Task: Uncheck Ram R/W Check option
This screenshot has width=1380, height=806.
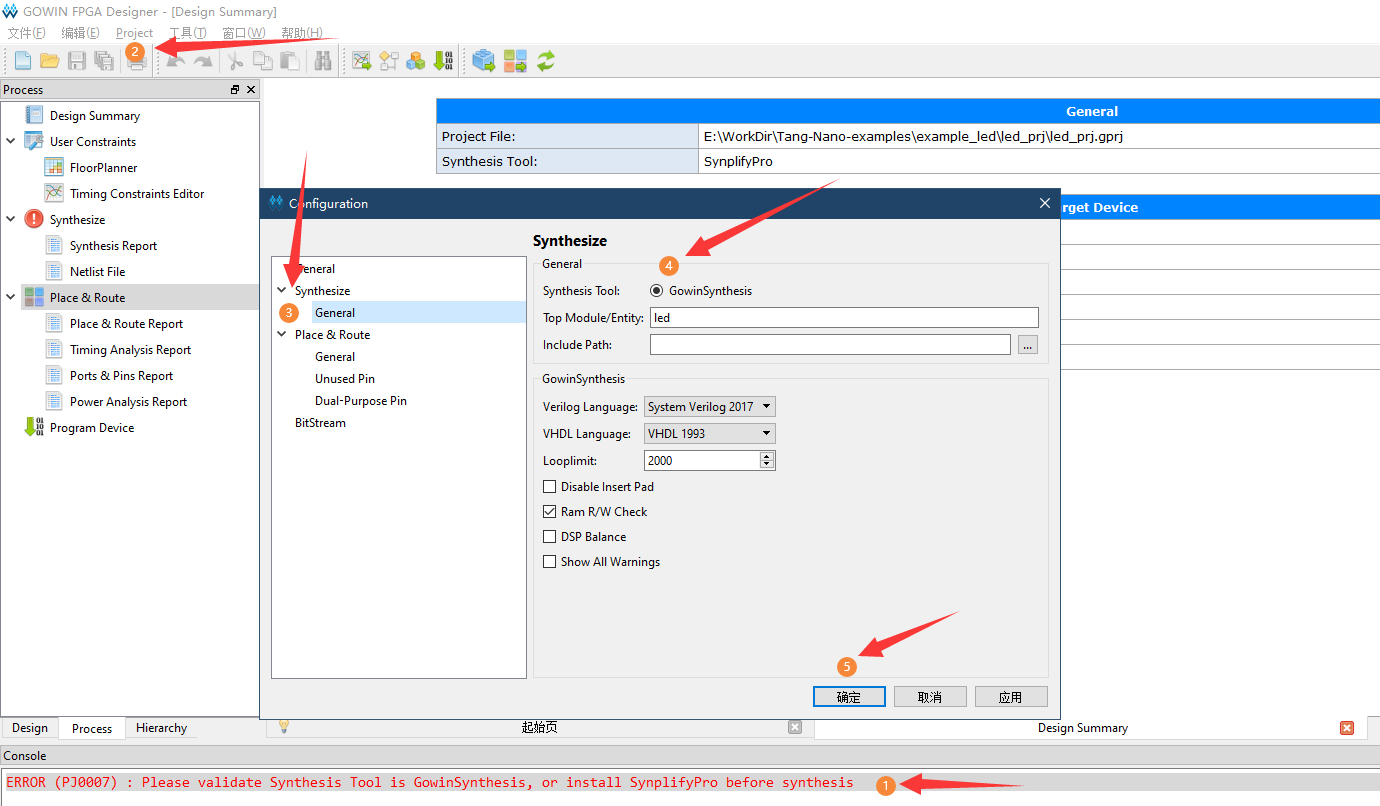Action: pos(549,512)
